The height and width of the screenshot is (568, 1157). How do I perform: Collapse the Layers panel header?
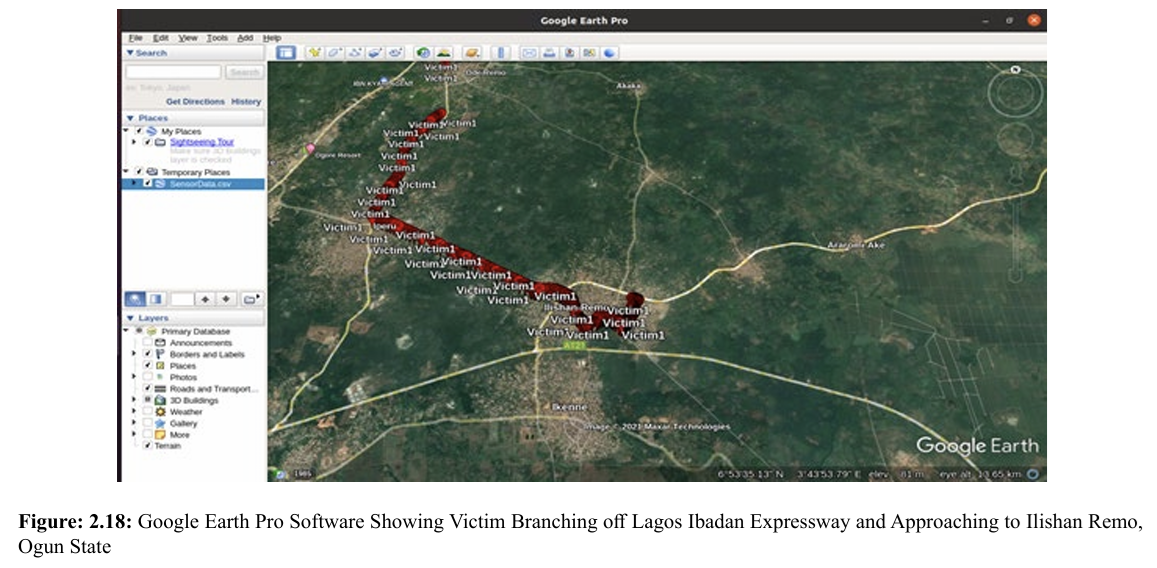130,318
